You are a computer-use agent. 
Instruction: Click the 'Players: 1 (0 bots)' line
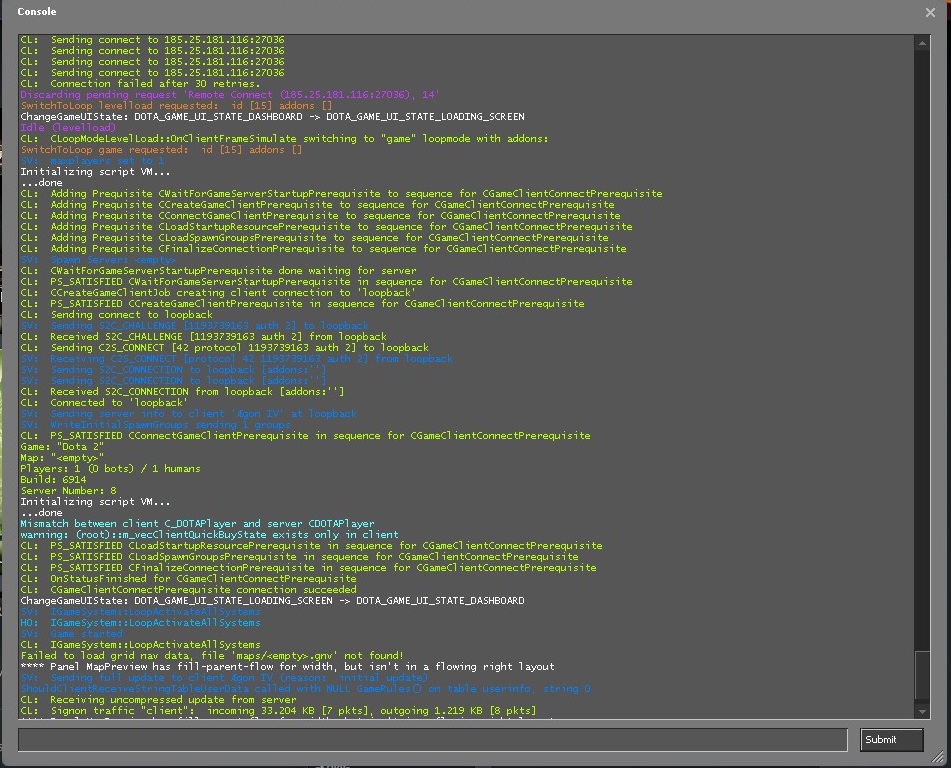110,469
